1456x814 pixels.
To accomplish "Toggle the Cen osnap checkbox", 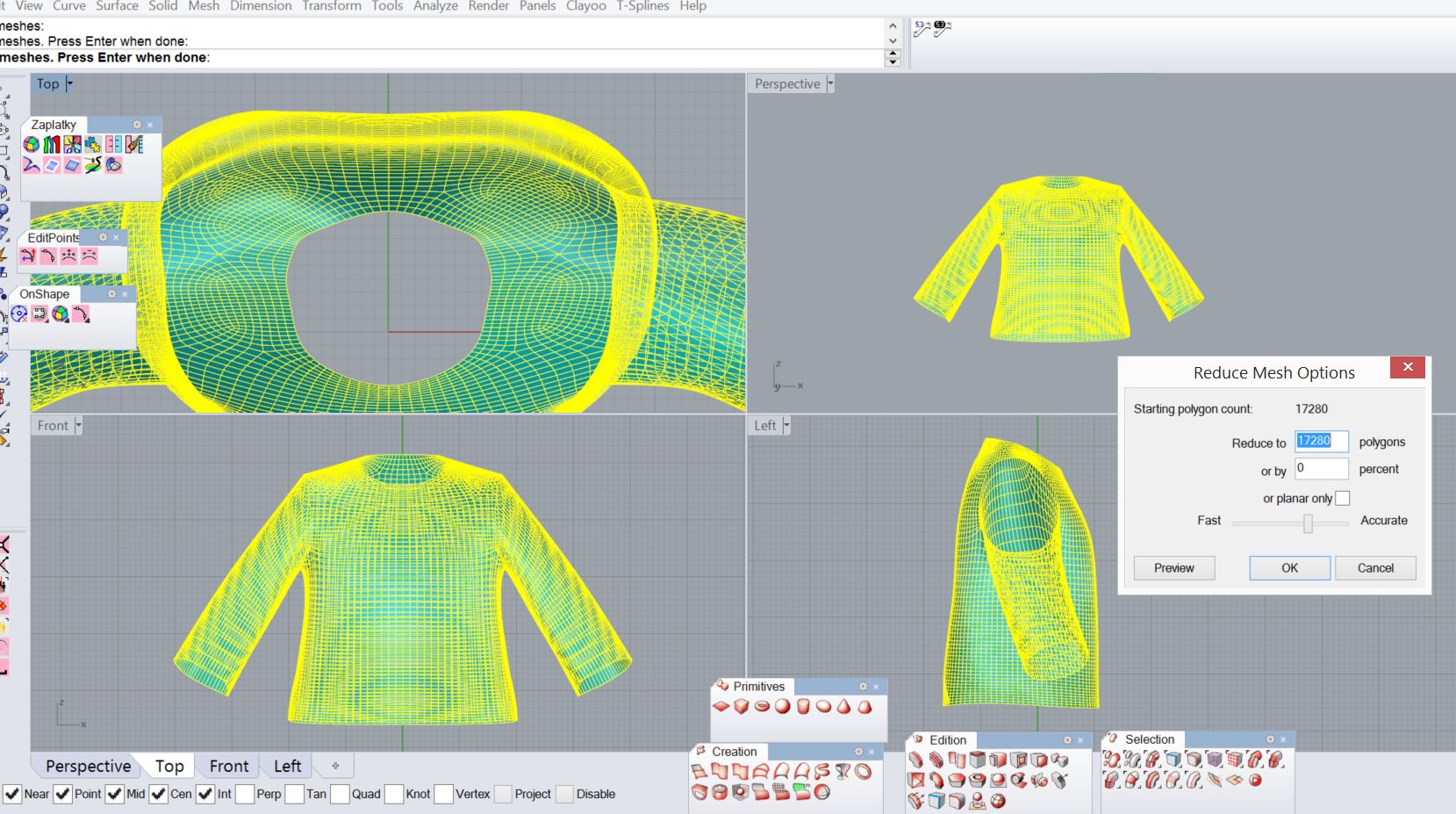I will (159, 794).
